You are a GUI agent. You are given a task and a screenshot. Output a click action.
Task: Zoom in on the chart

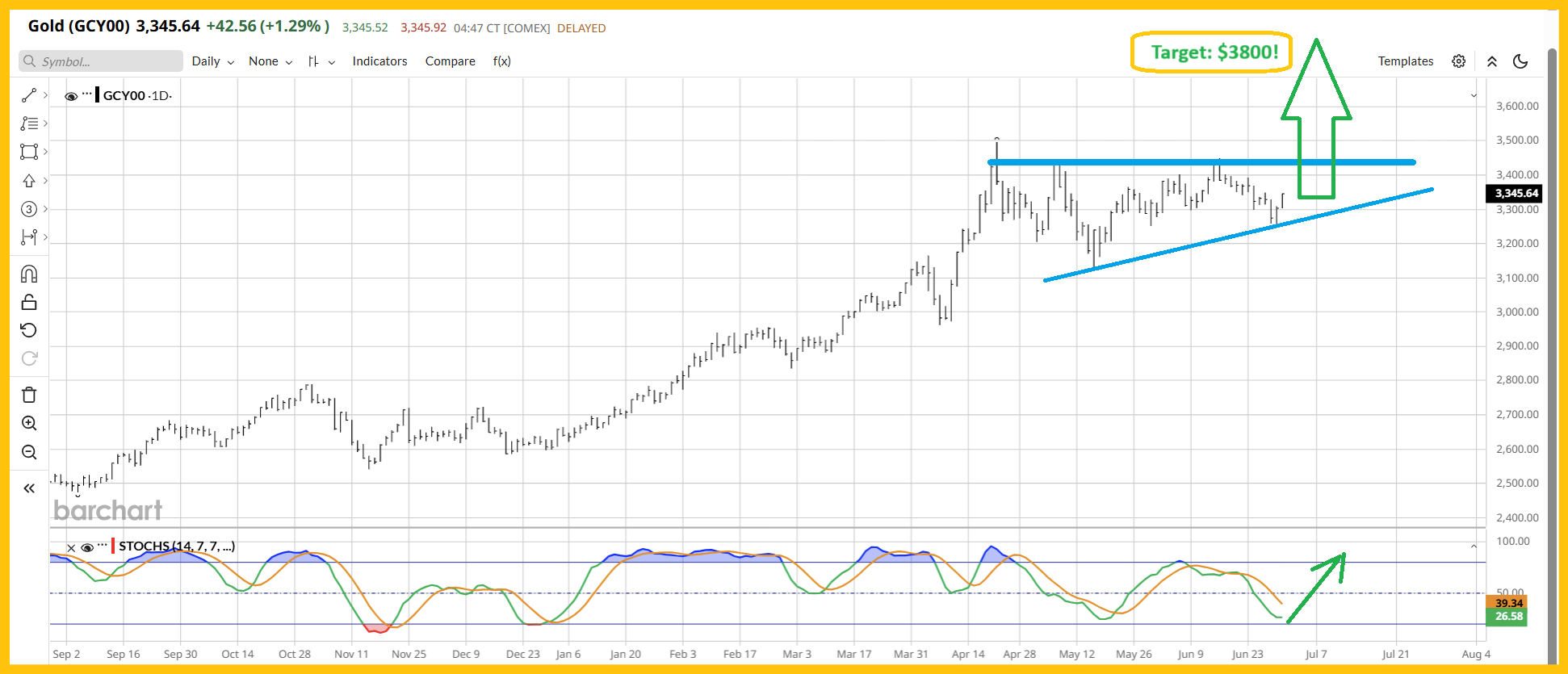29,423
